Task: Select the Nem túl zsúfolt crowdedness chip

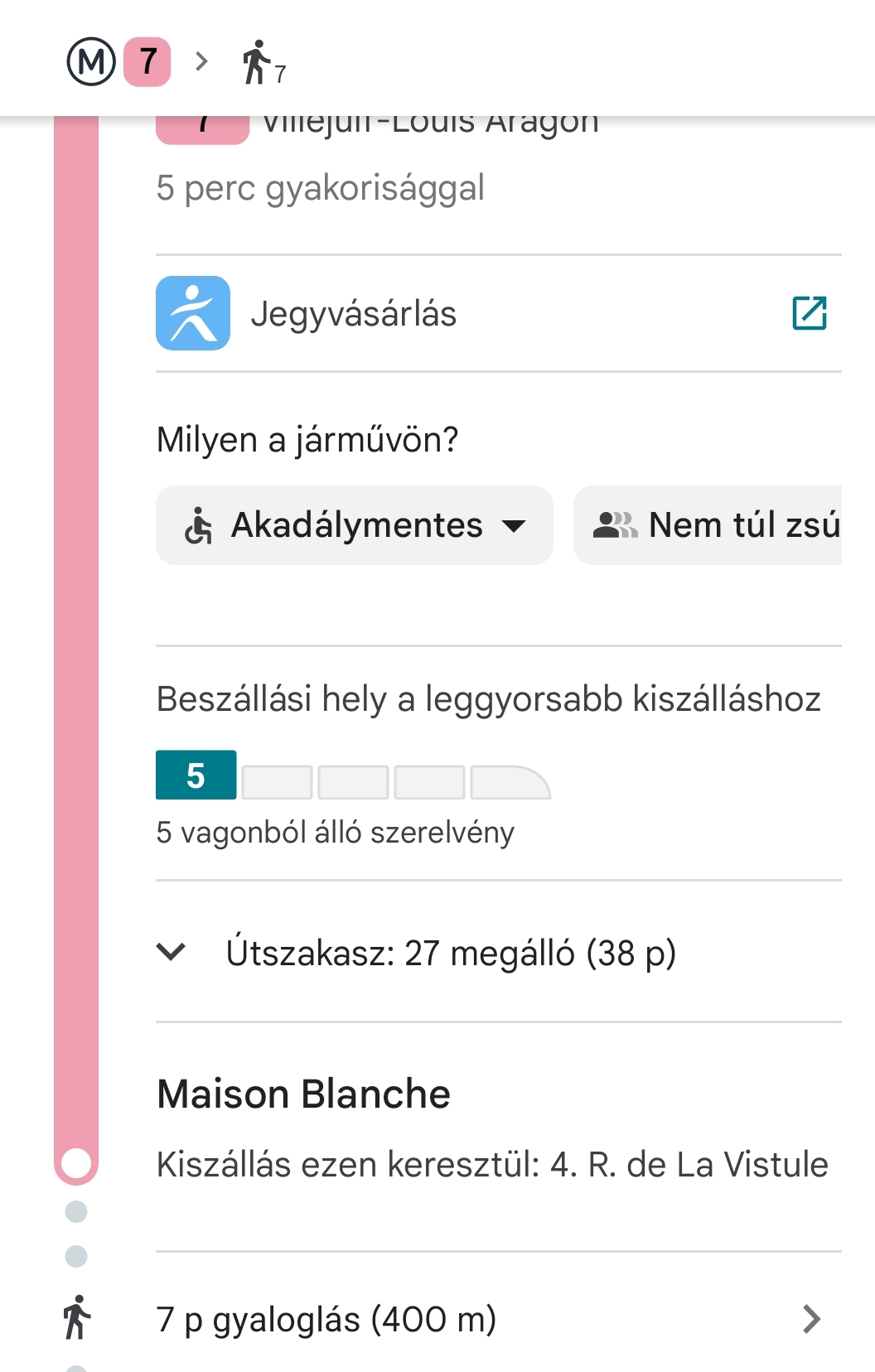Action: point(708,525)
